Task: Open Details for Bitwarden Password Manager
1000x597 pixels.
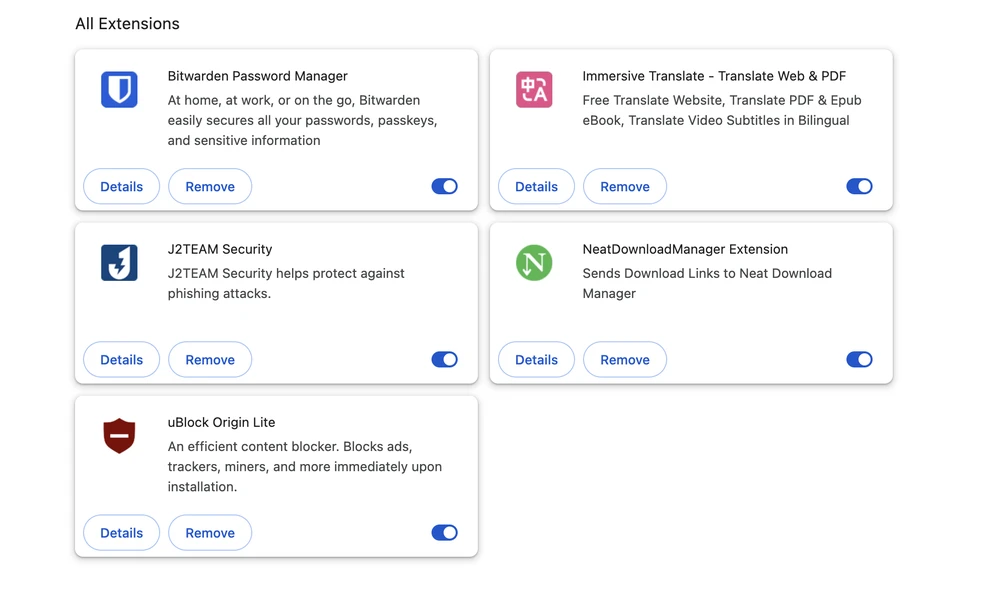Action: pos(121,186)
